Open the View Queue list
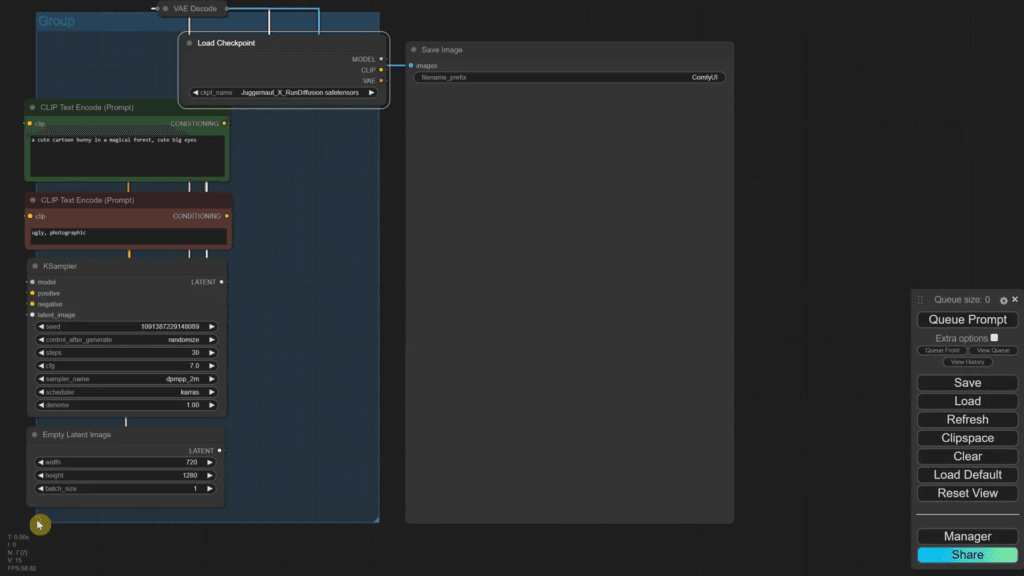 (x=993, y=350)
